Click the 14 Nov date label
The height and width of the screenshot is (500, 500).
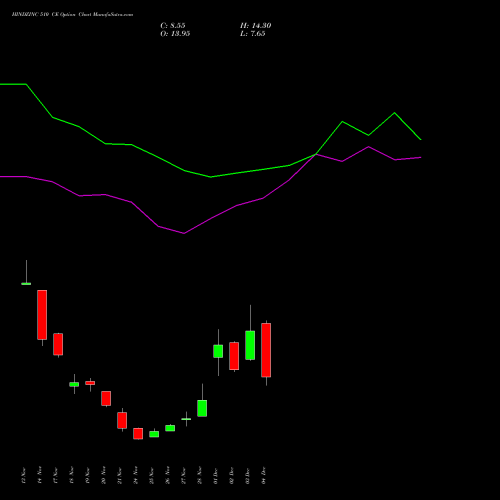(x=40, y=475)
